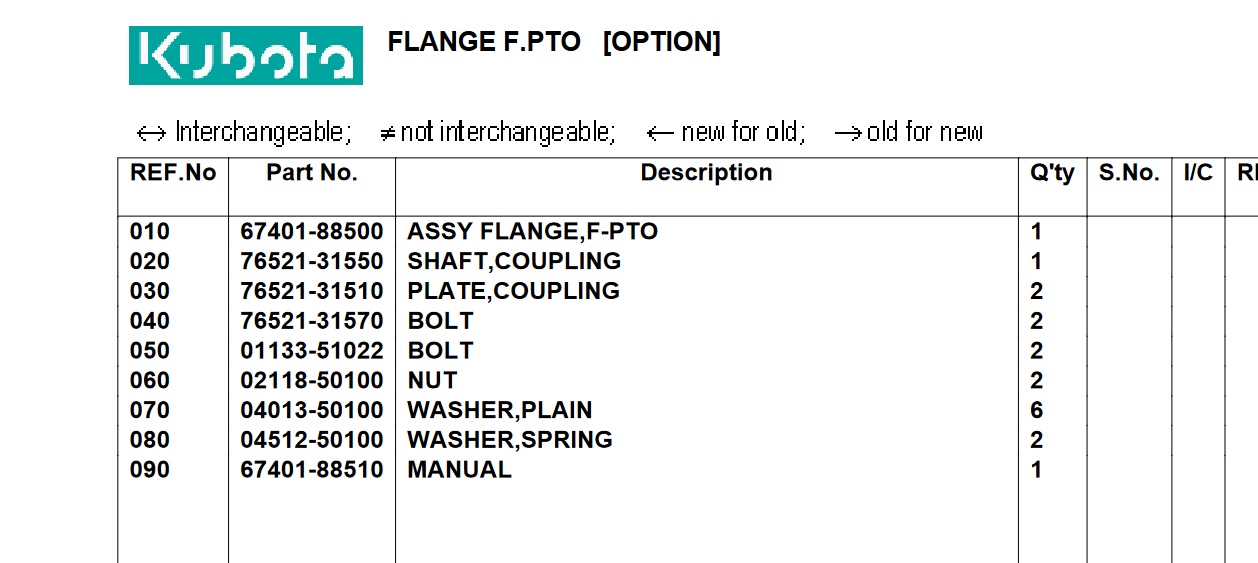This screenshot has height=563, width=1258.
Task: Select part number 67401-88500
Action: tap(311, 232)
